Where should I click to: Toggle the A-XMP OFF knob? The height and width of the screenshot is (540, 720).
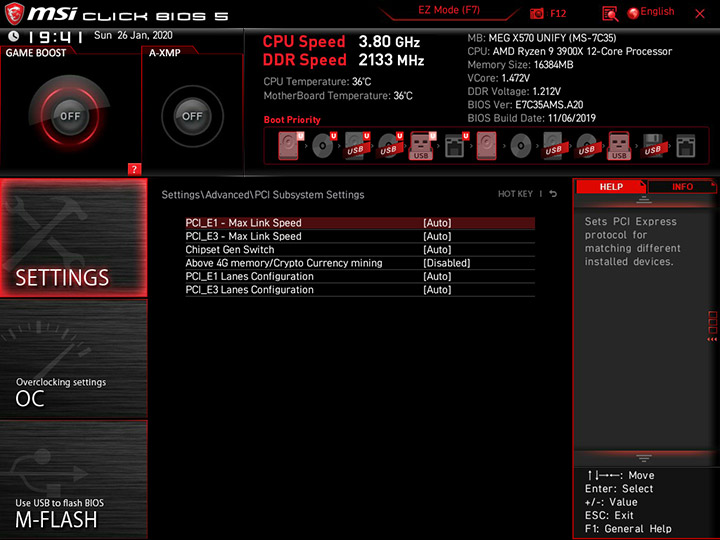[192, 116]
